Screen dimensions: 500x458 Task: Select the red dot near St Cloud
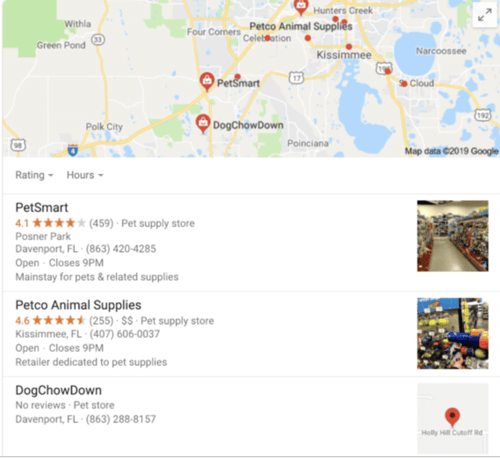(404, 84)
